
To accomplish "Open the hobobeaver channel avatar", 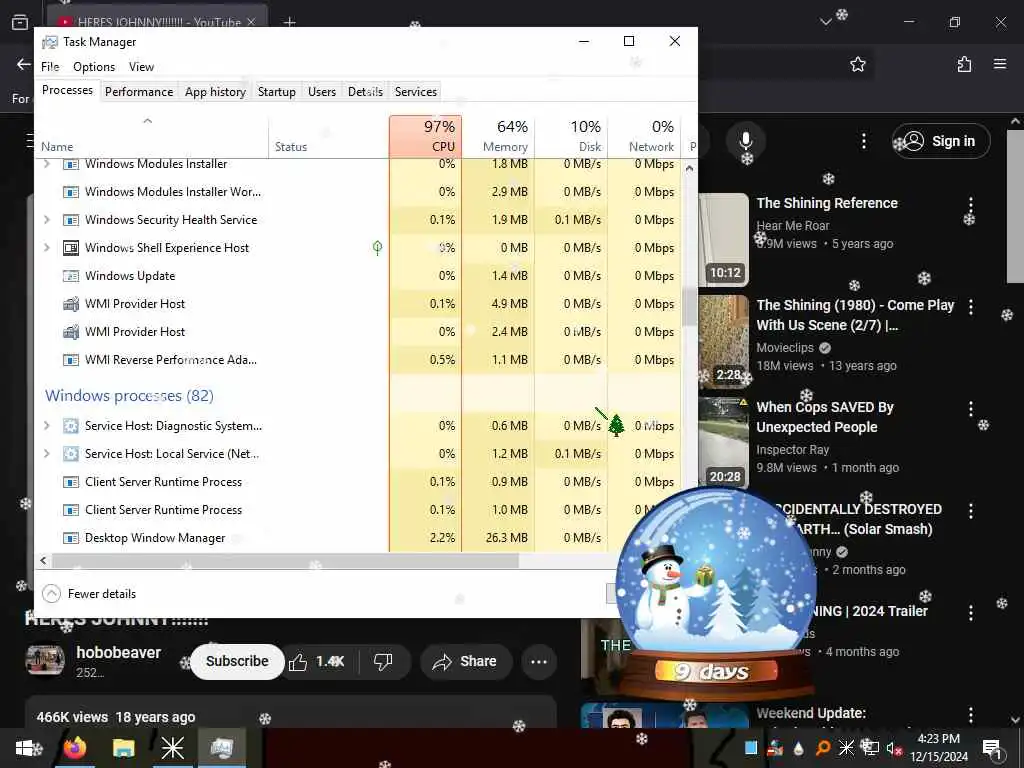I will [x=45, y=660].
